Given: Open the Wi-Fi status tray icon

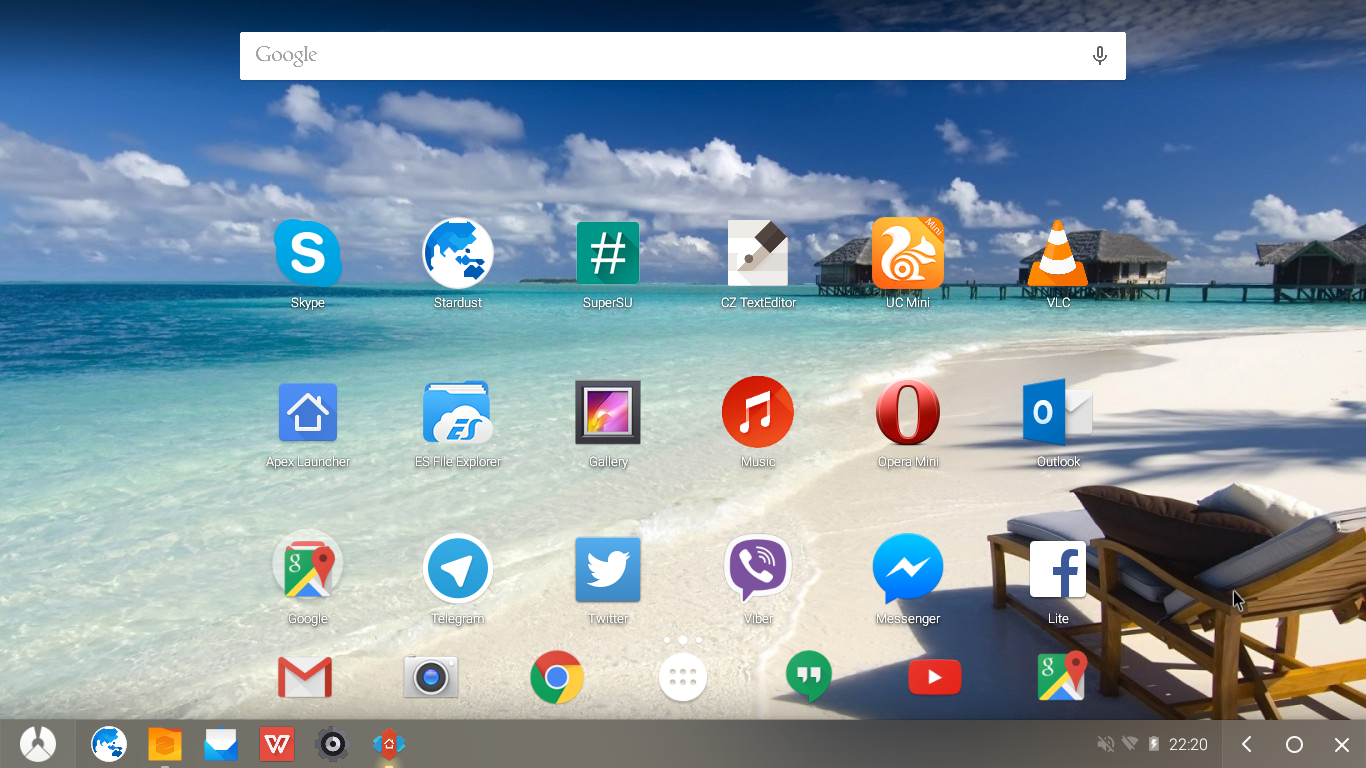Looking at the screenshot, I should pyautogui.click(x=1130, y=744).
